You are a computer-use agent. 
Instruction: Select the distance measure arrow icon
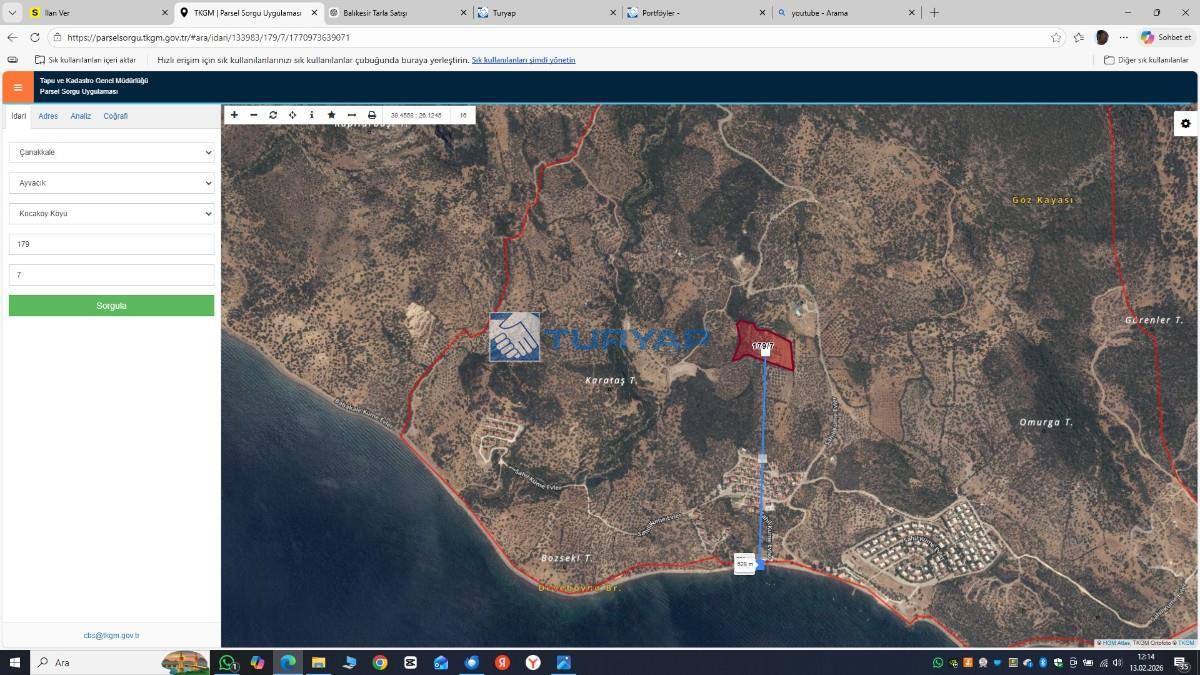point(352,115)
